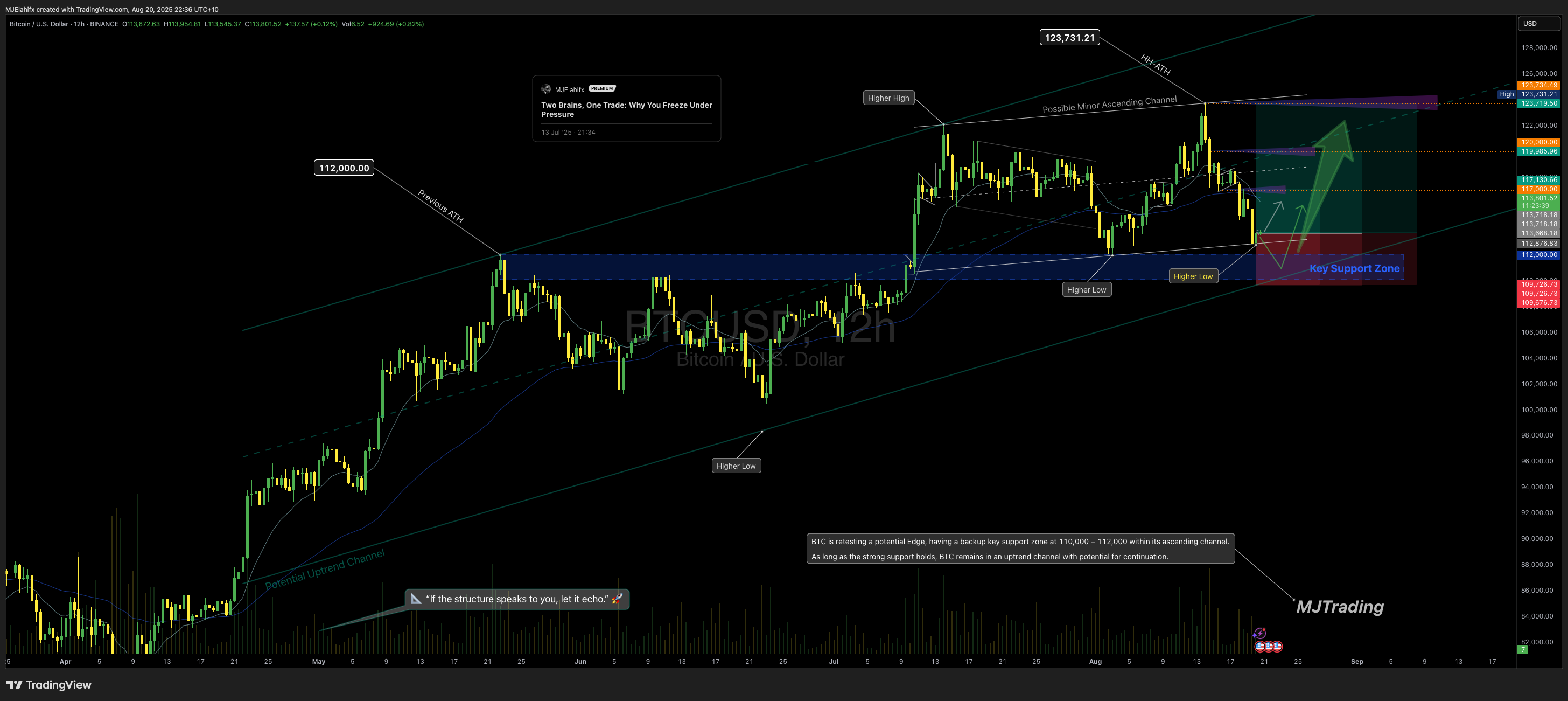Click the purple lightning event icon

click(1259, 634)
